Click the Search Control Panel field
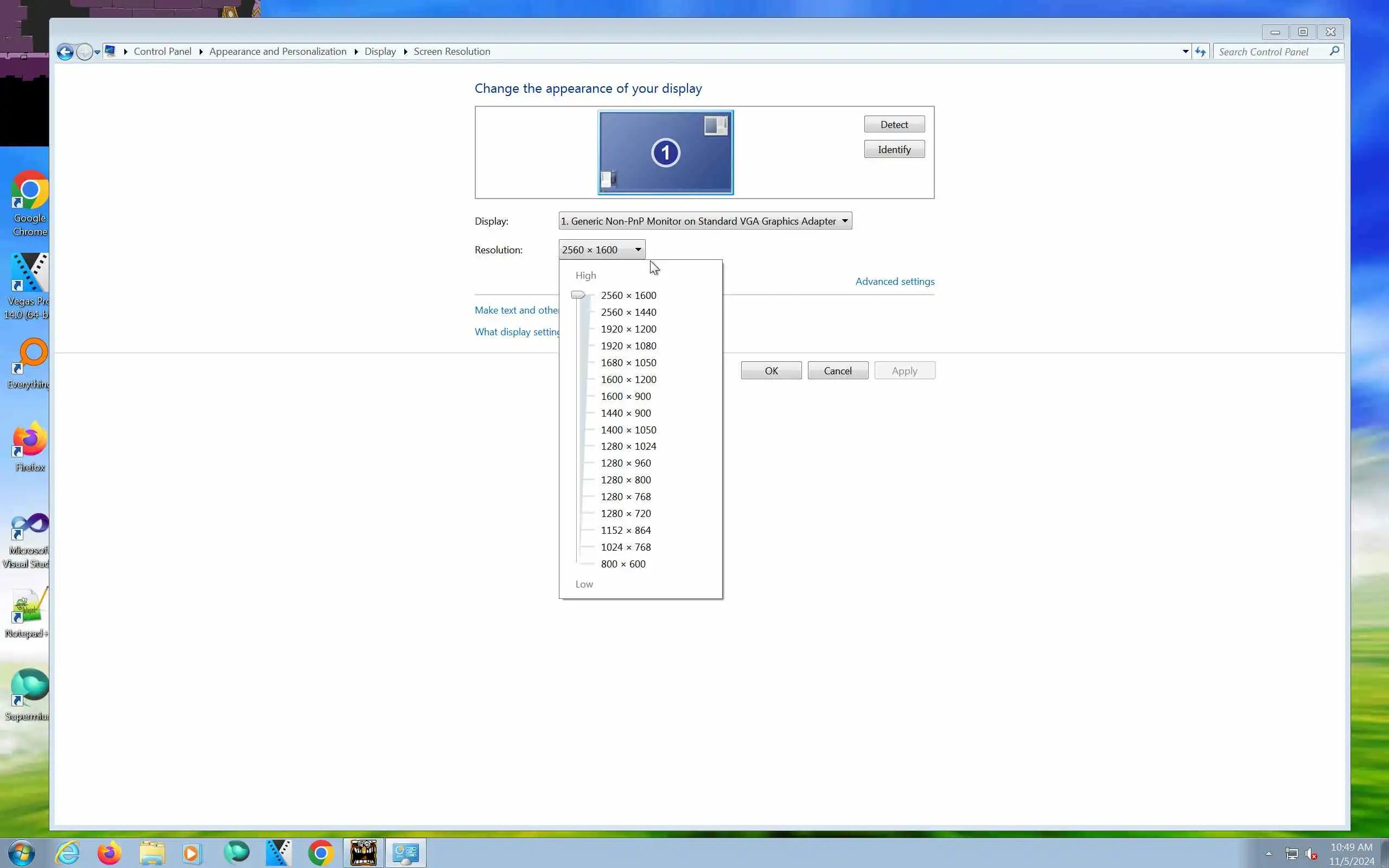The image size is (1389, 868). pos(1270,52)
